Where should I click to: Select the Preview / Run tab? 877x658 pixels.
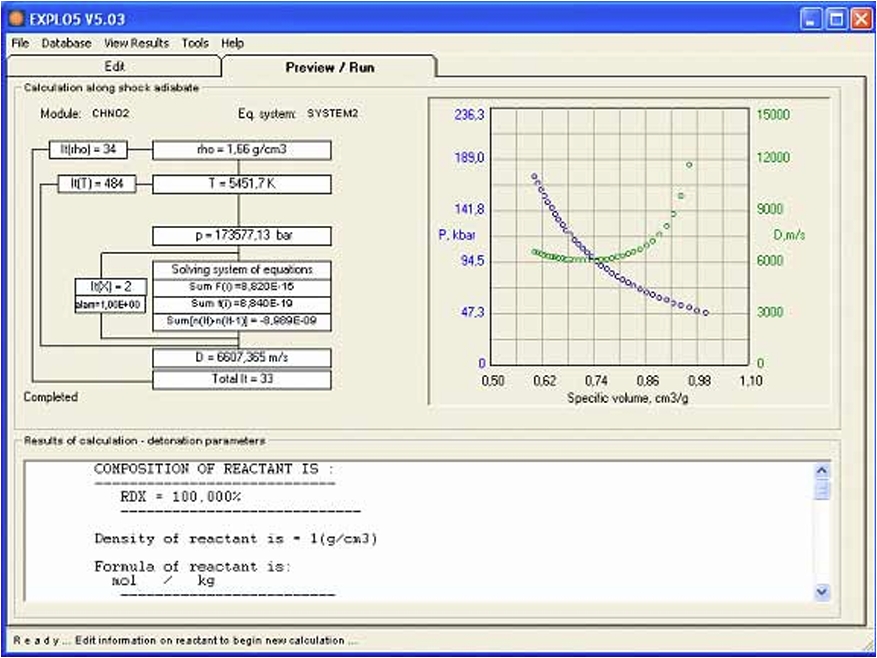(329, 67)
